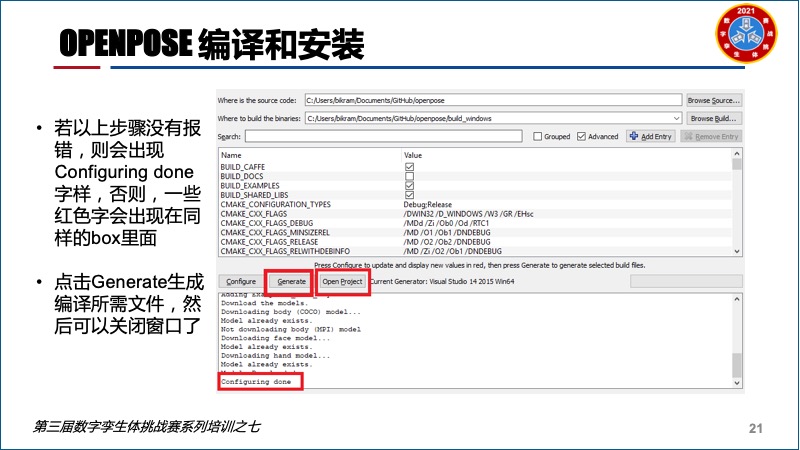Click the Add Entry plus icon
The image size is (800, 450).
pos(634,136)
